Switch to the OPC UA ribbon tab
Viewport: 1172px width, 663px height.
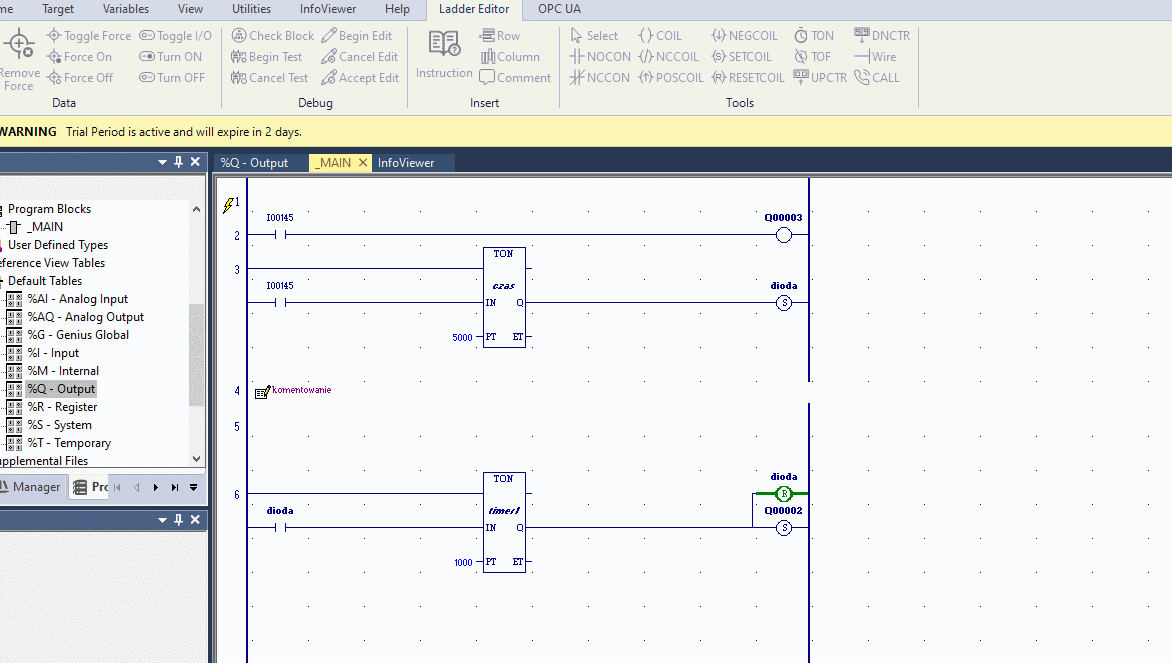tap(559, 9)
